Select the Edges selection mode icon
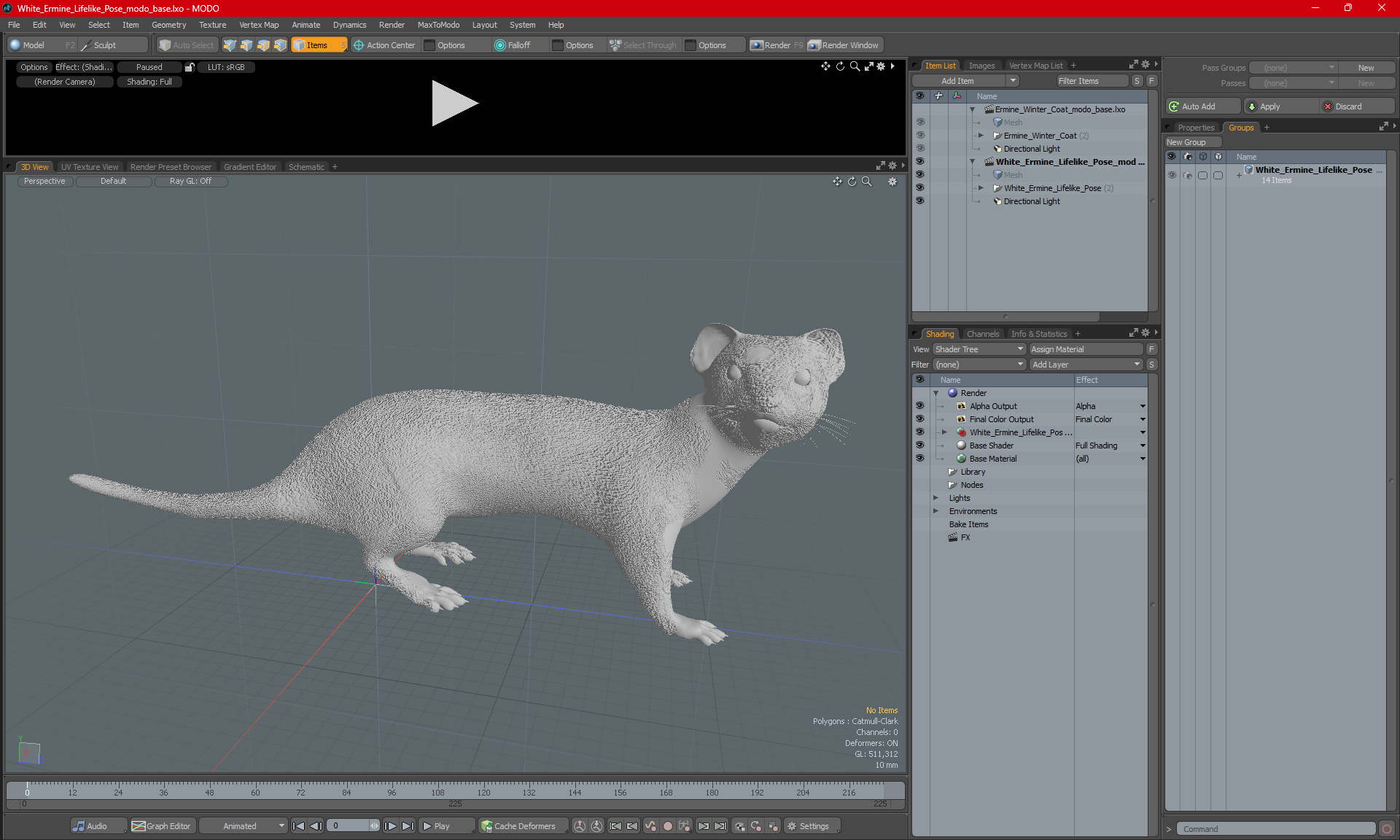 point(246,45)
